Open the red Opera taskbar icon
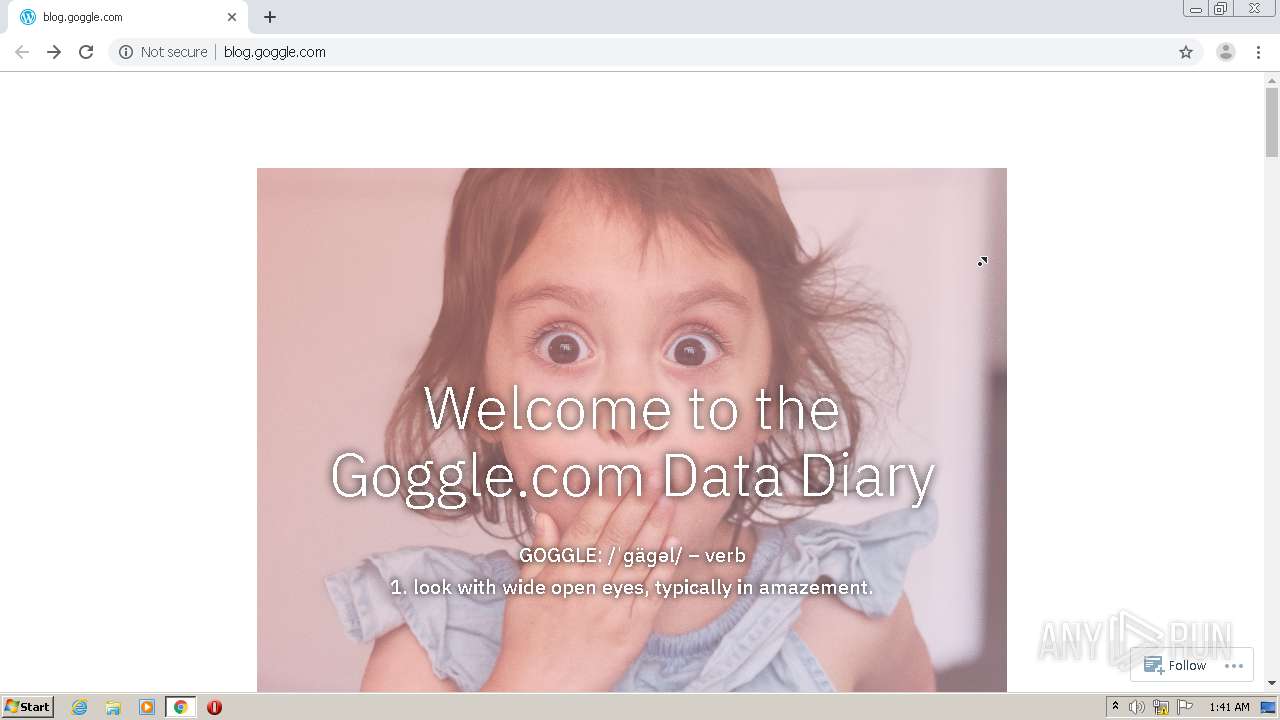This screenshot has height=720, width=1280. click(214, 707)
